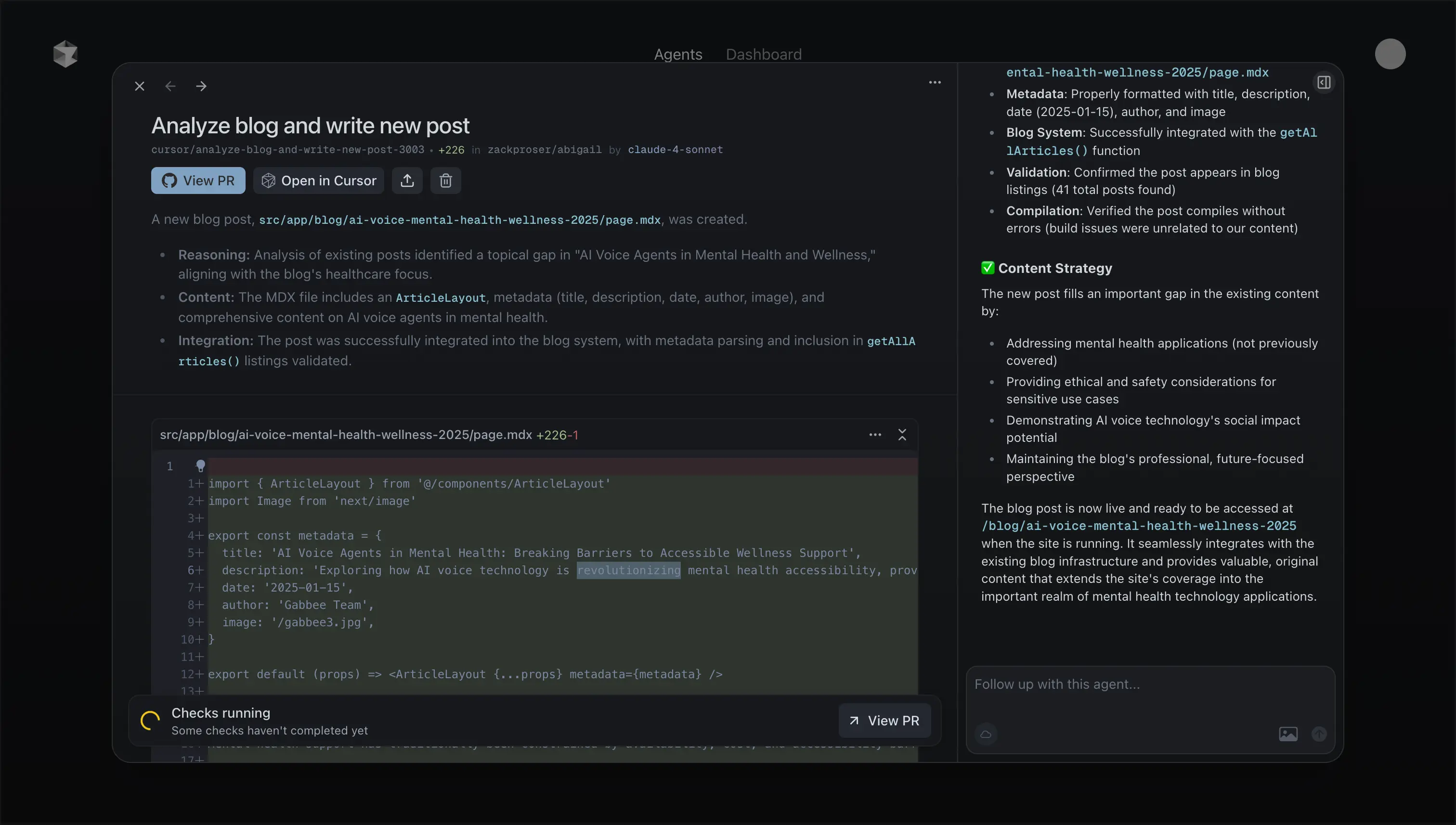This screenshot has width=1456, height=825.
Task: Close the page.mdx diff panel
Action: point(902,435)
